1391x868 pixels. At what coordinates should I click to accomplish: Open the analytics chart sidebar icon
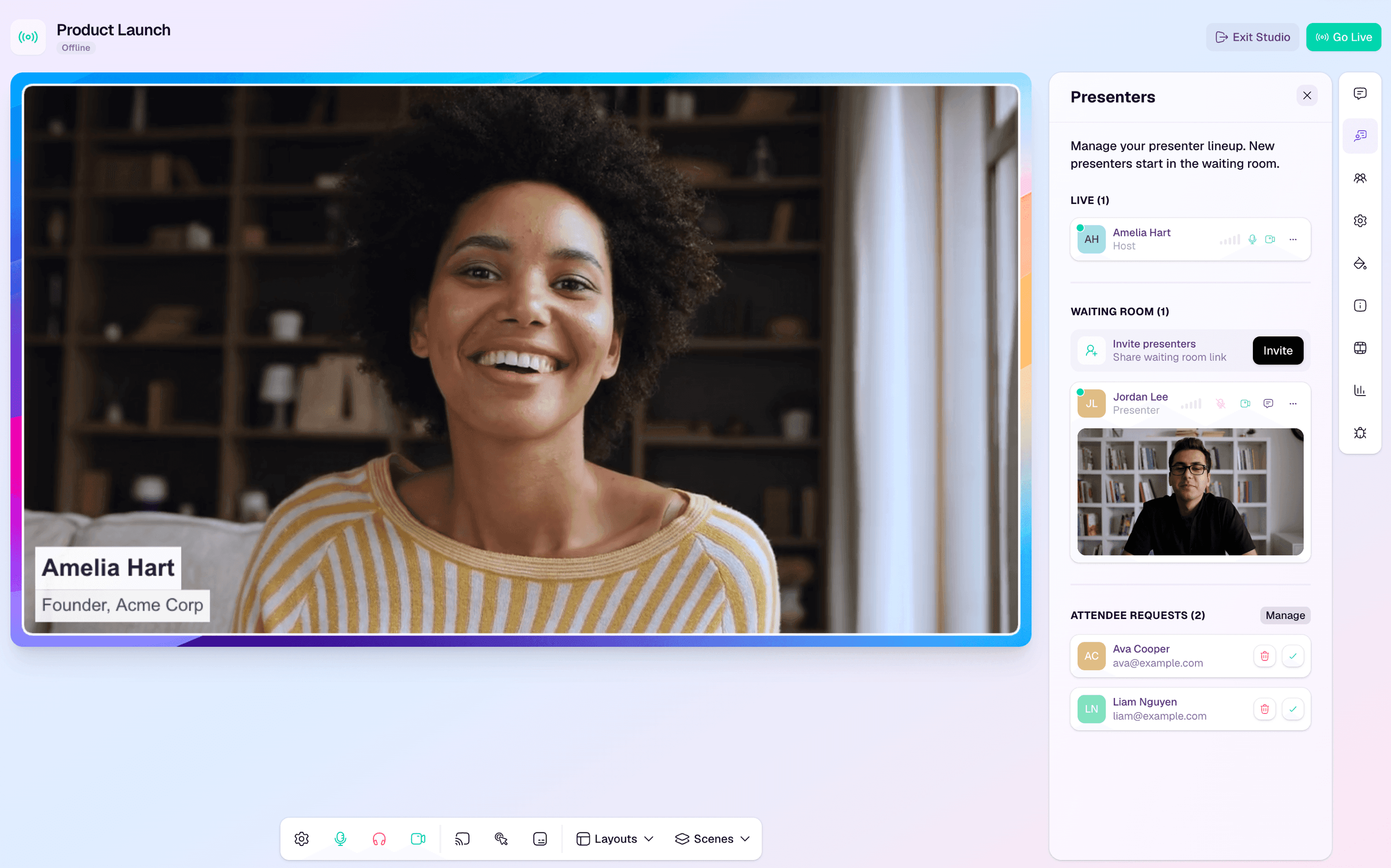[x=1360, y=390]
